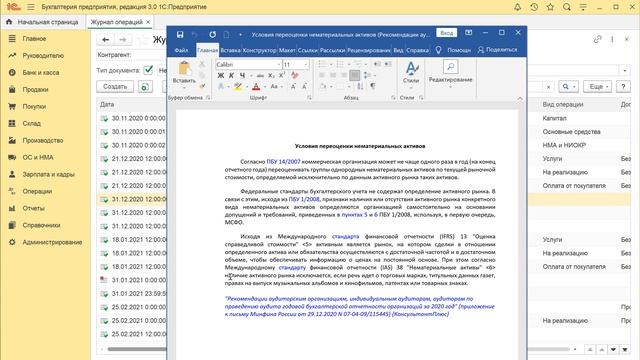Open Банк и касса section in 1C sidebar

tap(41, 72)
